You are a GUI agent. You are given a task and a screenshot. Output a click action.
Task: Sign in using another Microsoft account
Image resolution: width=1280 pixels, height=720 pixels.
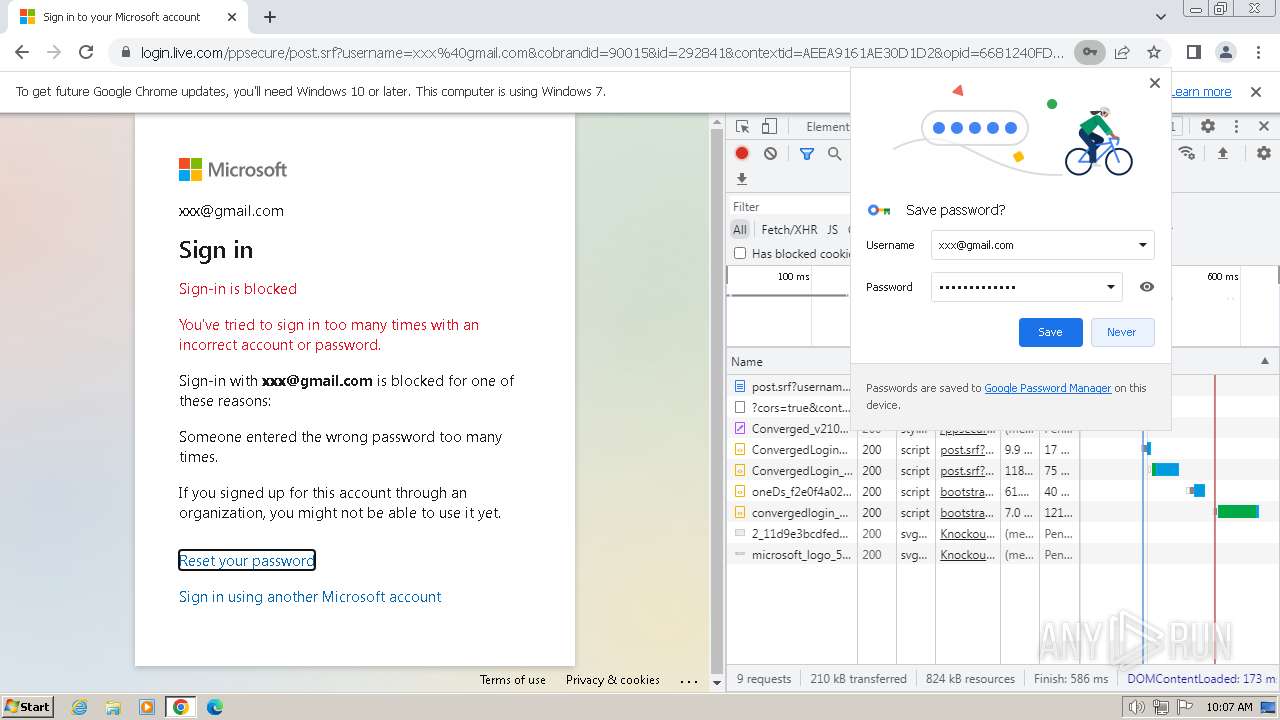pyautogui.click(x=310, y=596)
